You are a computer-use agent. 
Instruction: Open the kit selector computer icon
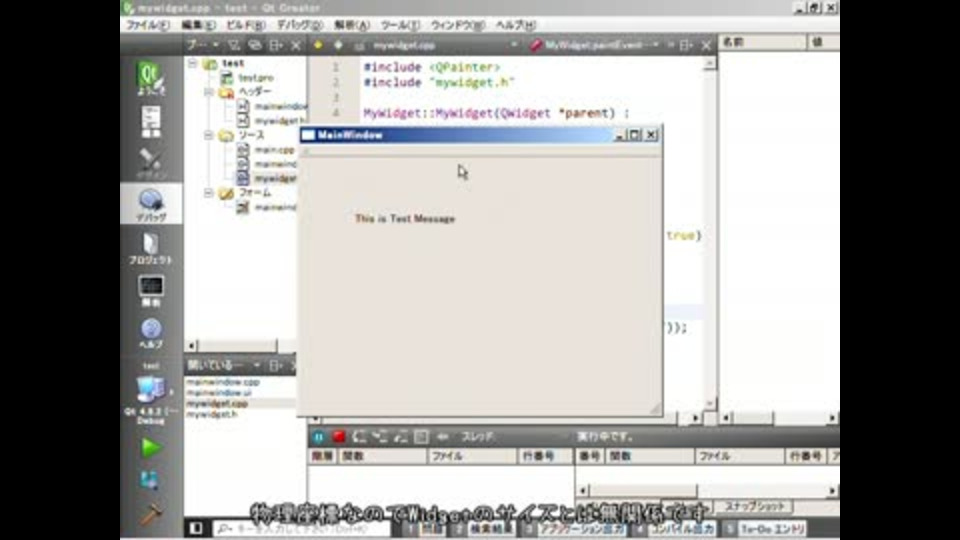point(151,389)
